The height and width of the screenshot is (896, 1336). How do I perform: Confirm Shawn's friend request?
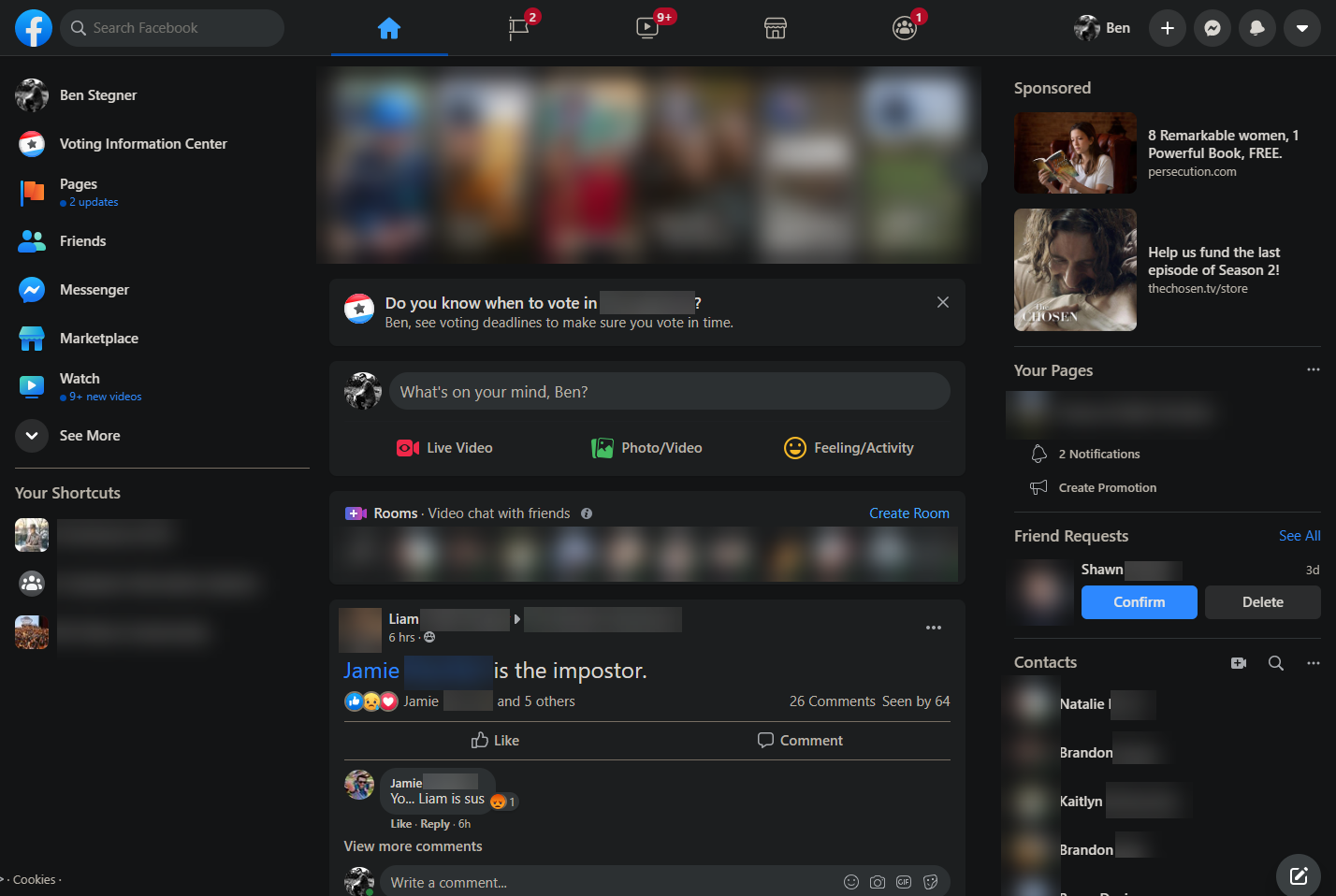pyautogui.click(x=1140, y=602)
